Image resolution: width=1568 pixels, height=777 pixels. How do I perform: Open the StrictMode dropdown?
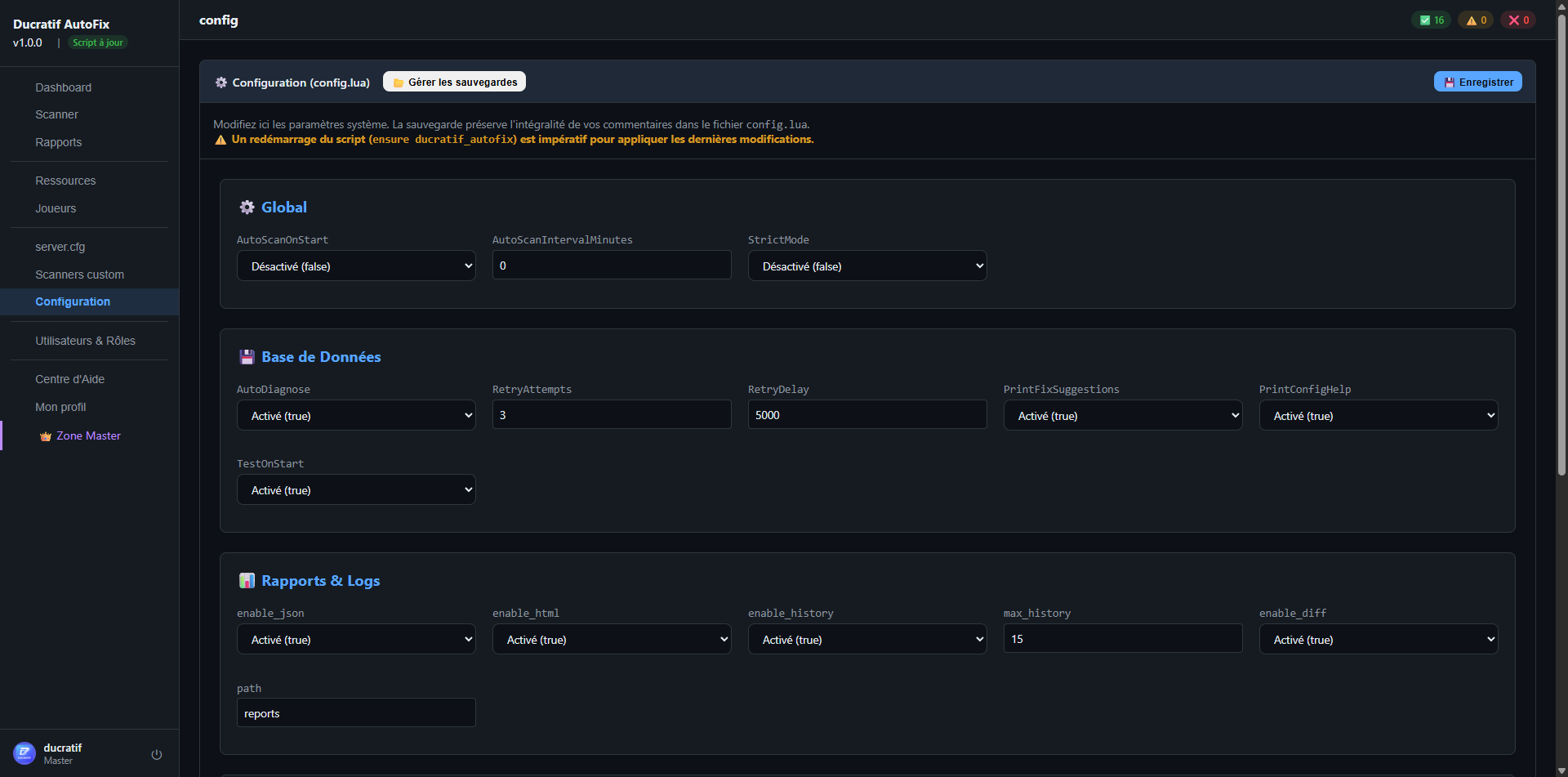tap(866, 266)
